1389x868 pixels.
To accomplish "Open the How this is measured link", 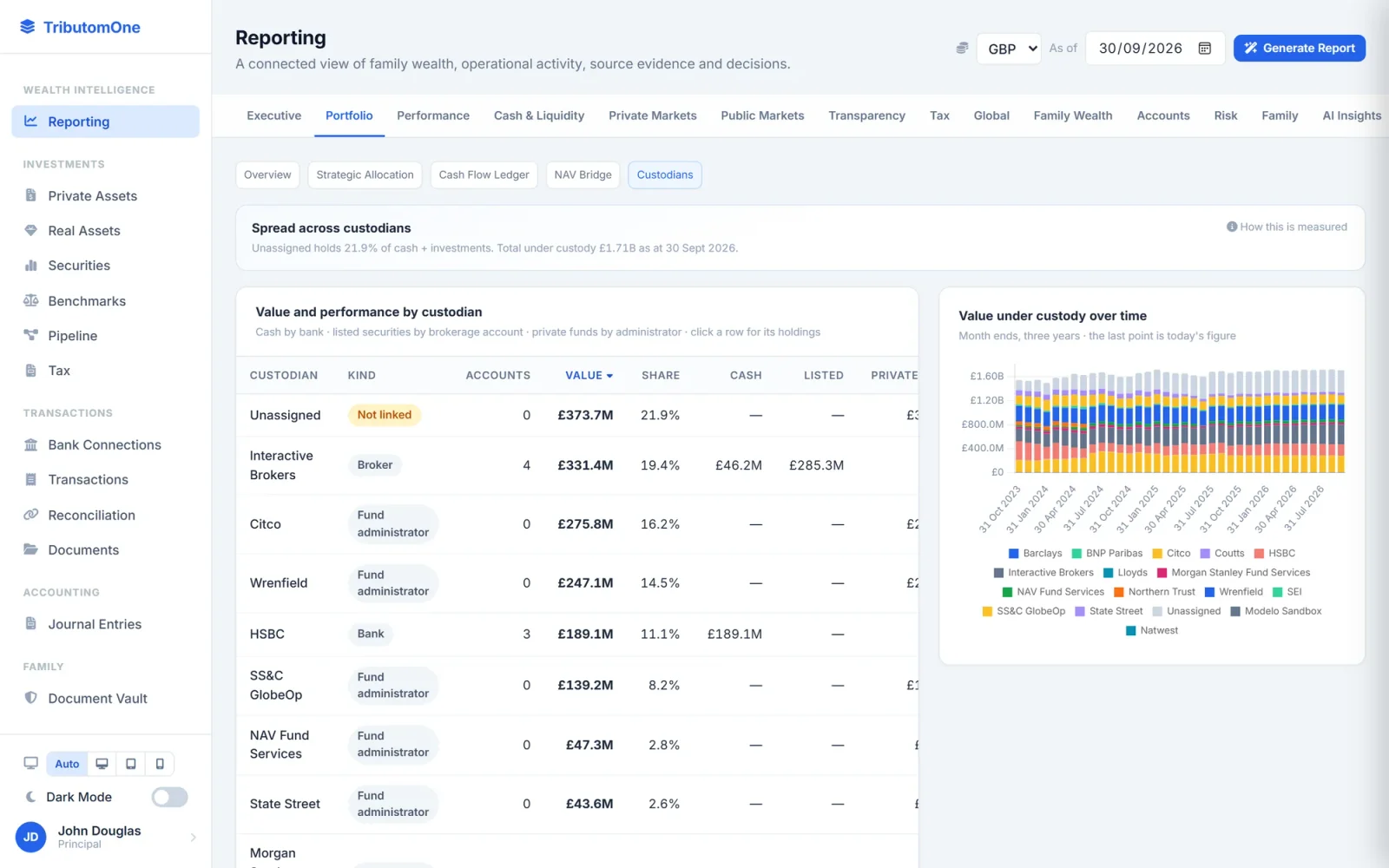I will click(x=1287, y=227).
